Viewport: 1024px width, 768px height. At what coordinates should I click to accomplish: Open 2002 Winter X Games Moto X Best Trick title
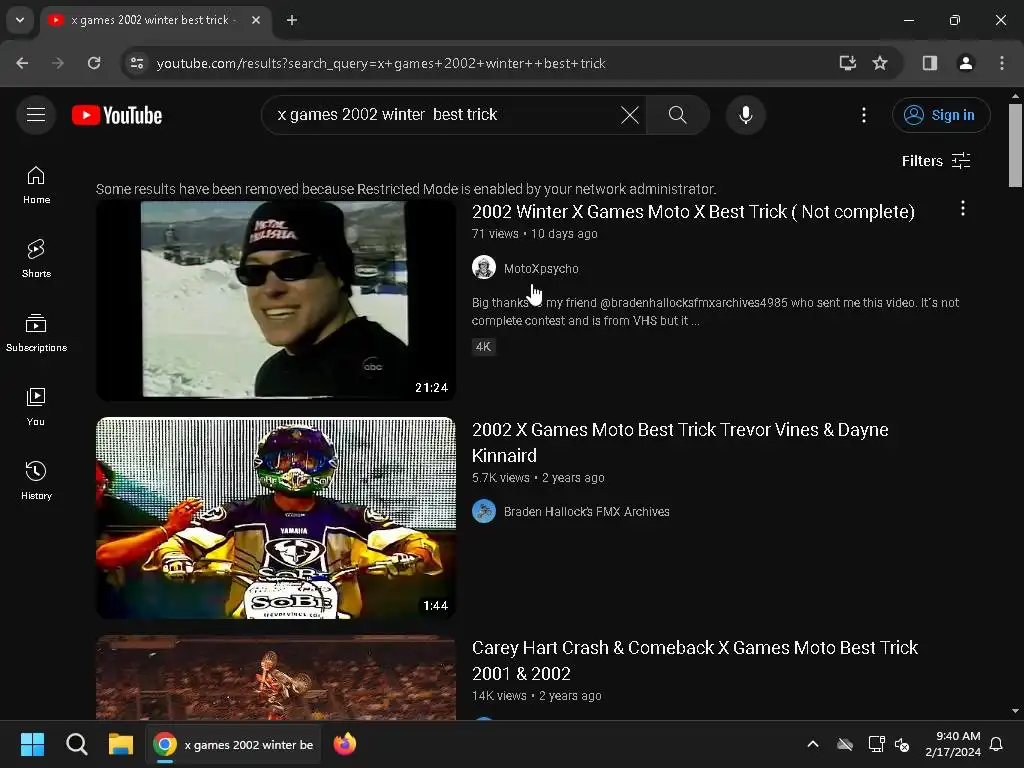pos(693,212)
